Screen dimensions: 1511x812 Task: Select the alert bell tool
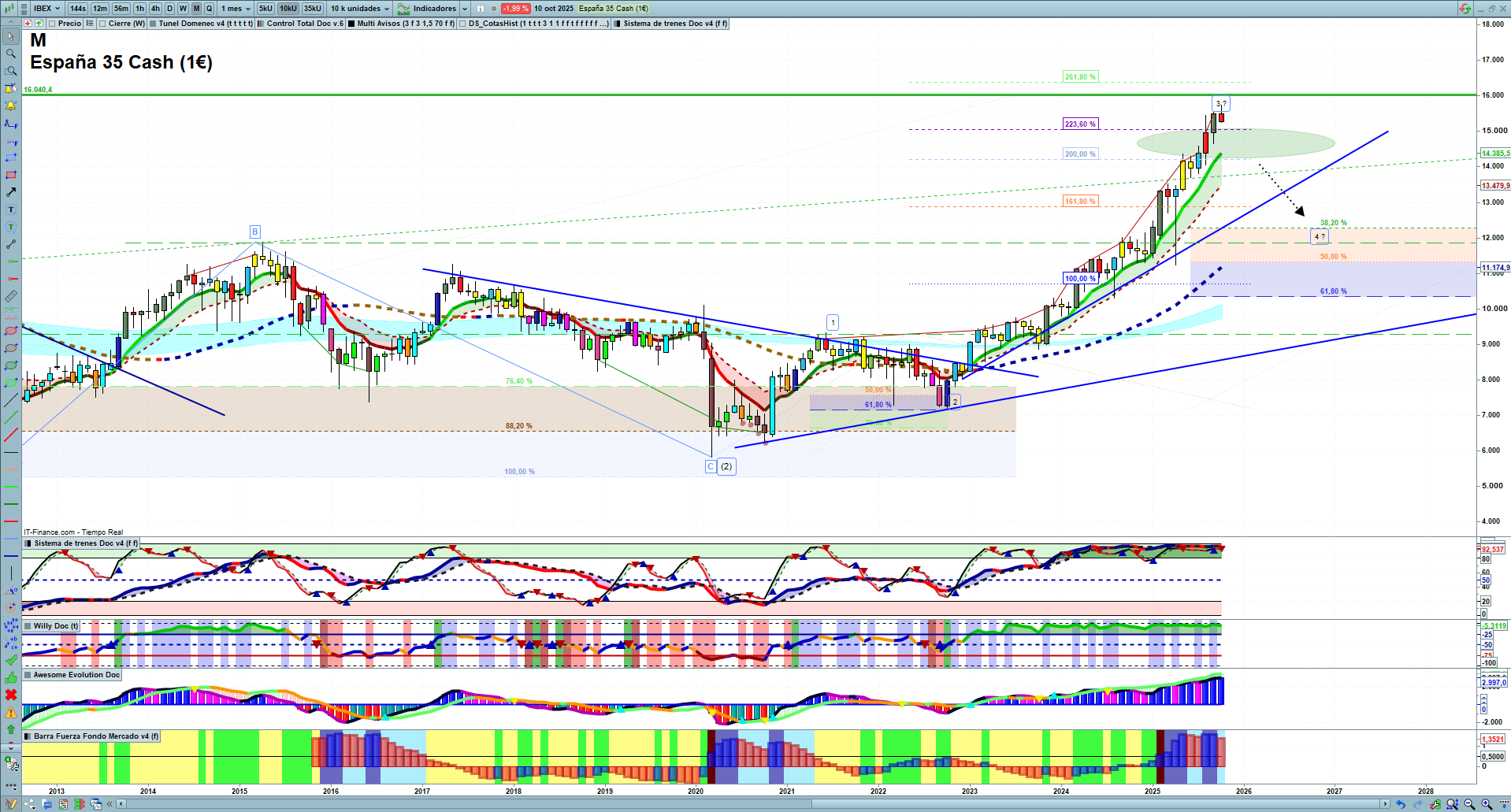tap(11, 106)
